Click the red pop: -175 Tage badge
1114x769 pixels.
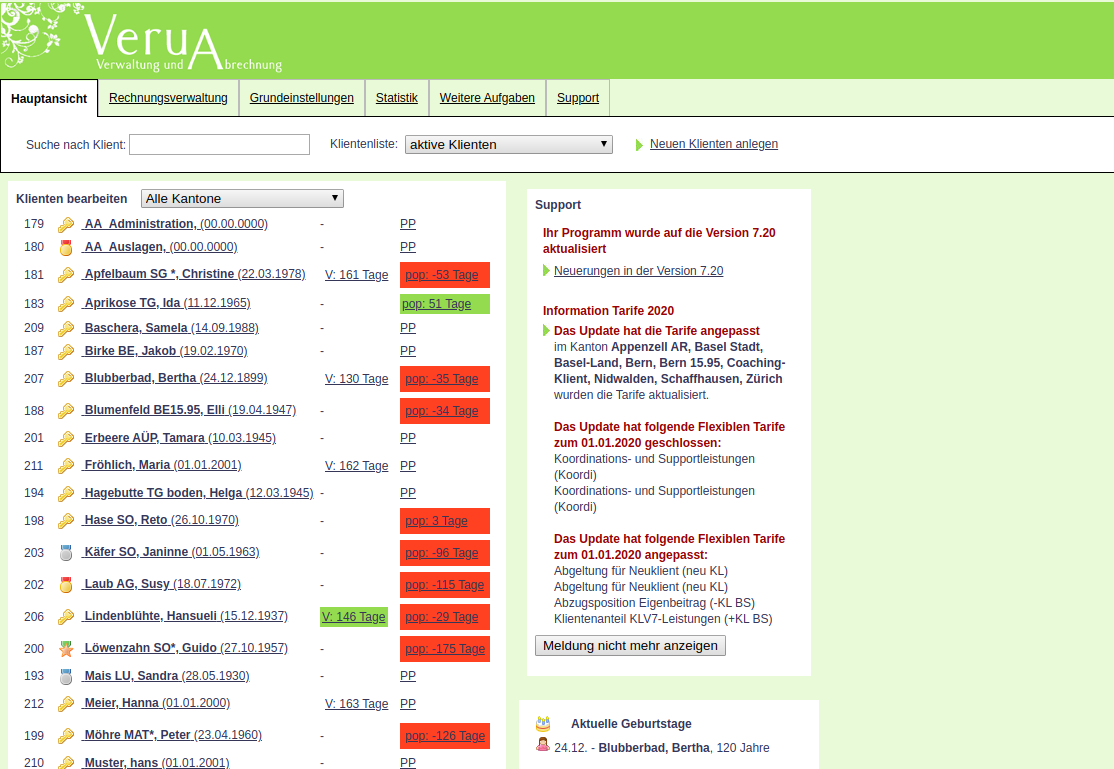445,649
